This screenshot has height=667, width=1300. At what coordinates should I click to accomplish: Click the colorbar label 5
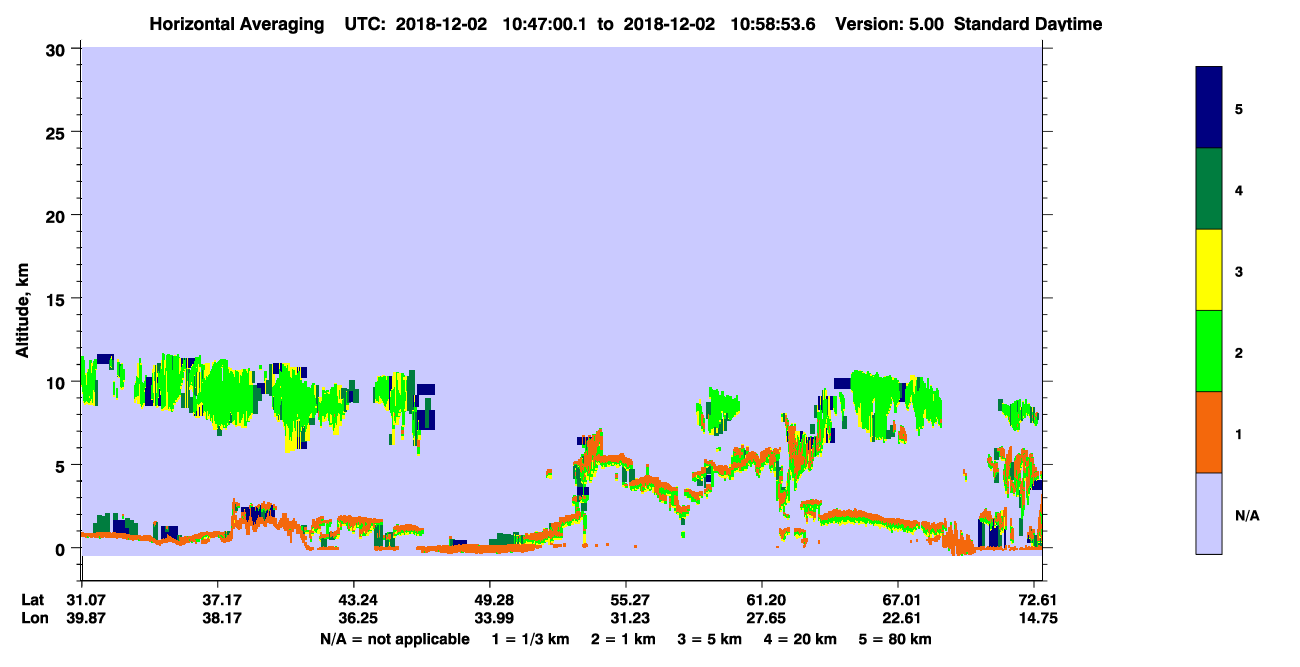click(x=1239, y=108)
